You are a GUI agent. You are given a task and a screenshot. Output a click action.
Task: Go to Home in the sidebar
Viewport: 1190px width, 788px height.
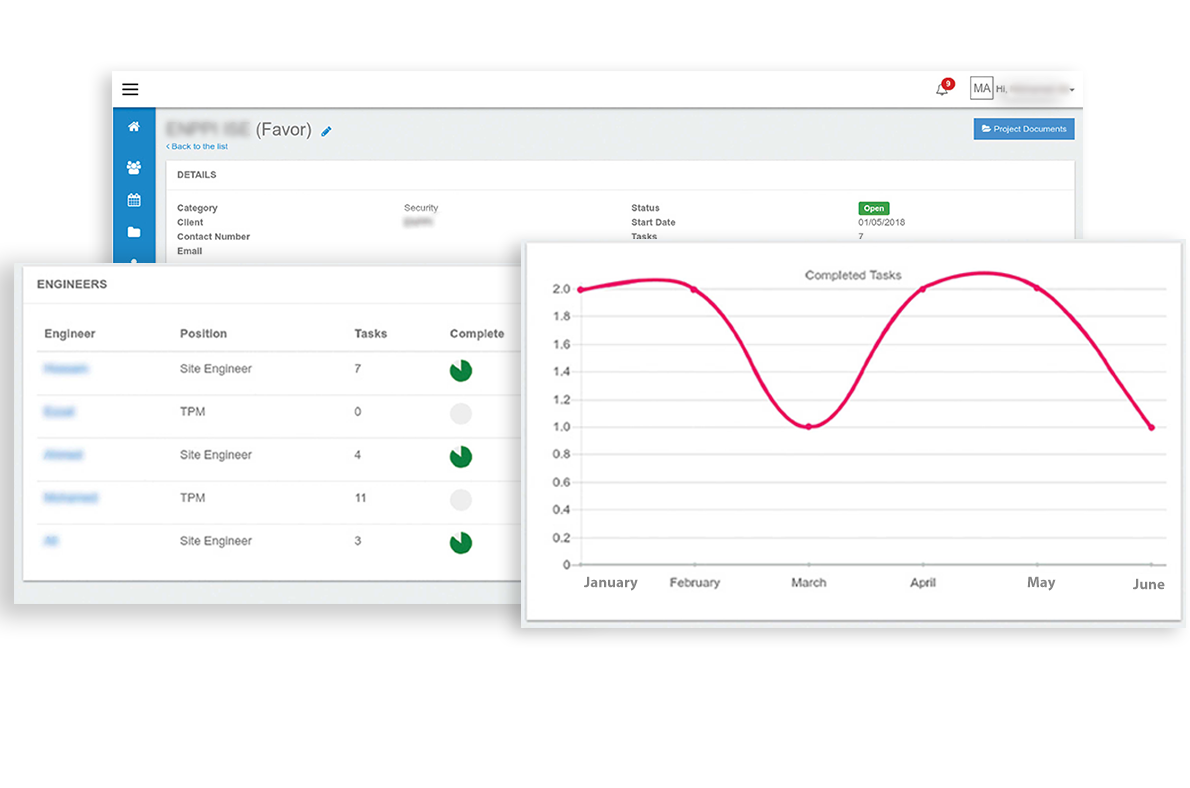click(x=134, y=127)
